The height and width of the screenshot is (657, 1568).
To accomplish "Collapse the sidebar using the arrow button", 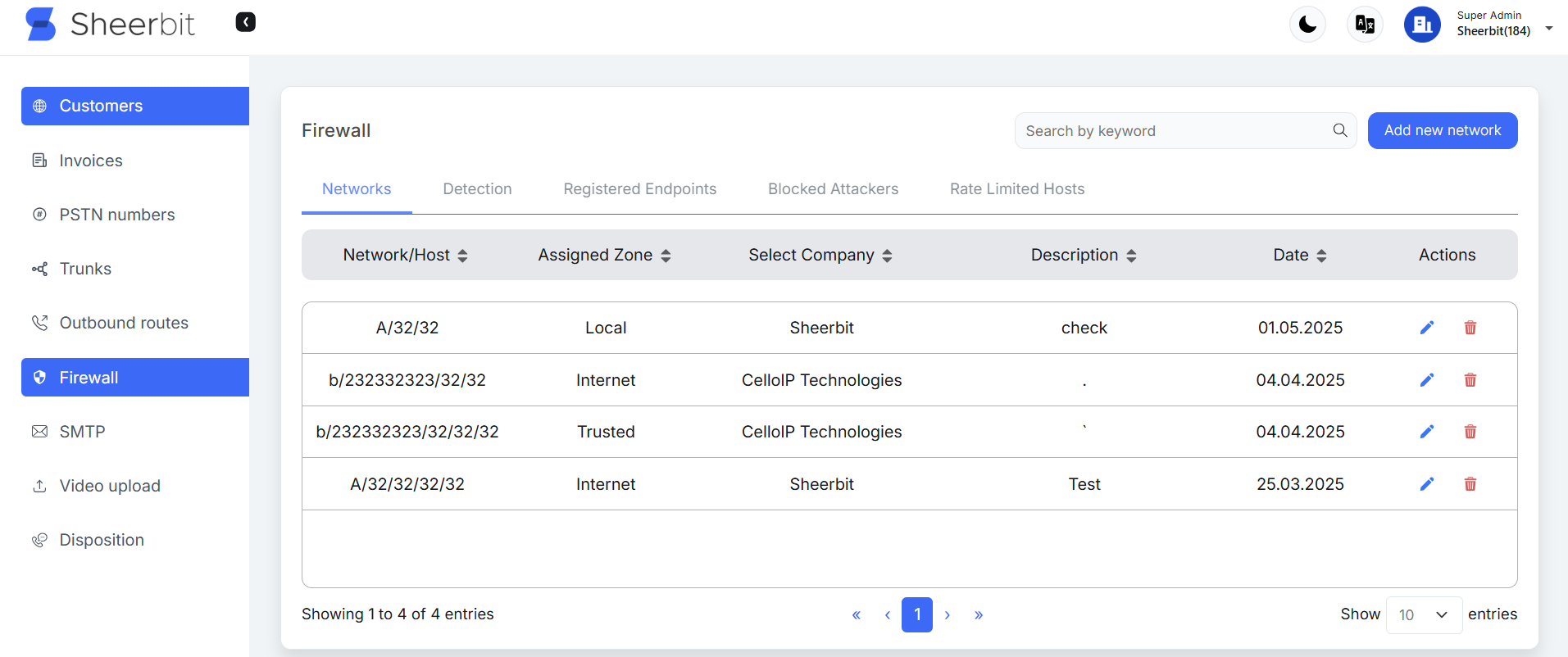I will point(245,22).
